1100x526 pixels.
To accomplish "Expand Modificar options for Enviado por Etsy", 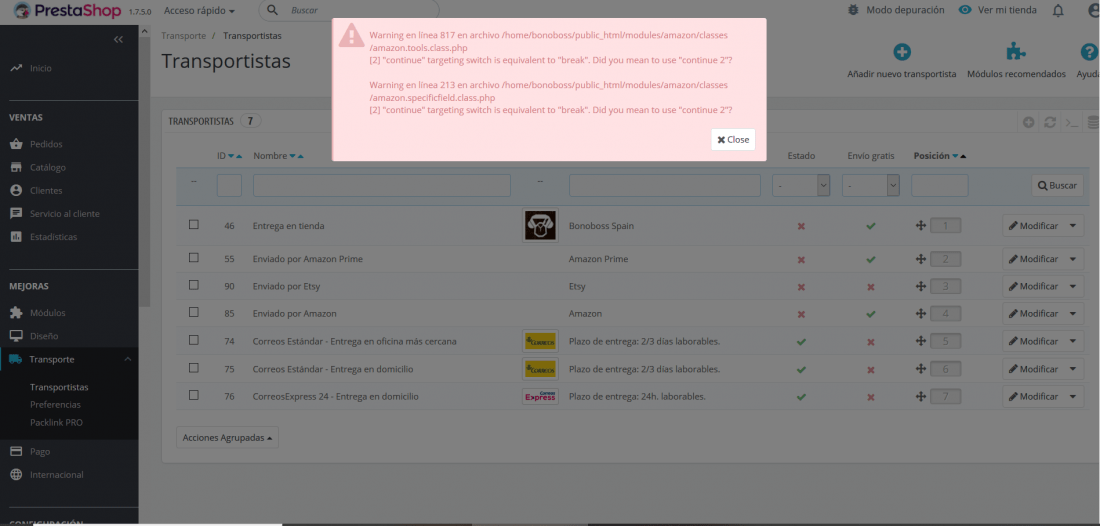I will click(1074, 286).
